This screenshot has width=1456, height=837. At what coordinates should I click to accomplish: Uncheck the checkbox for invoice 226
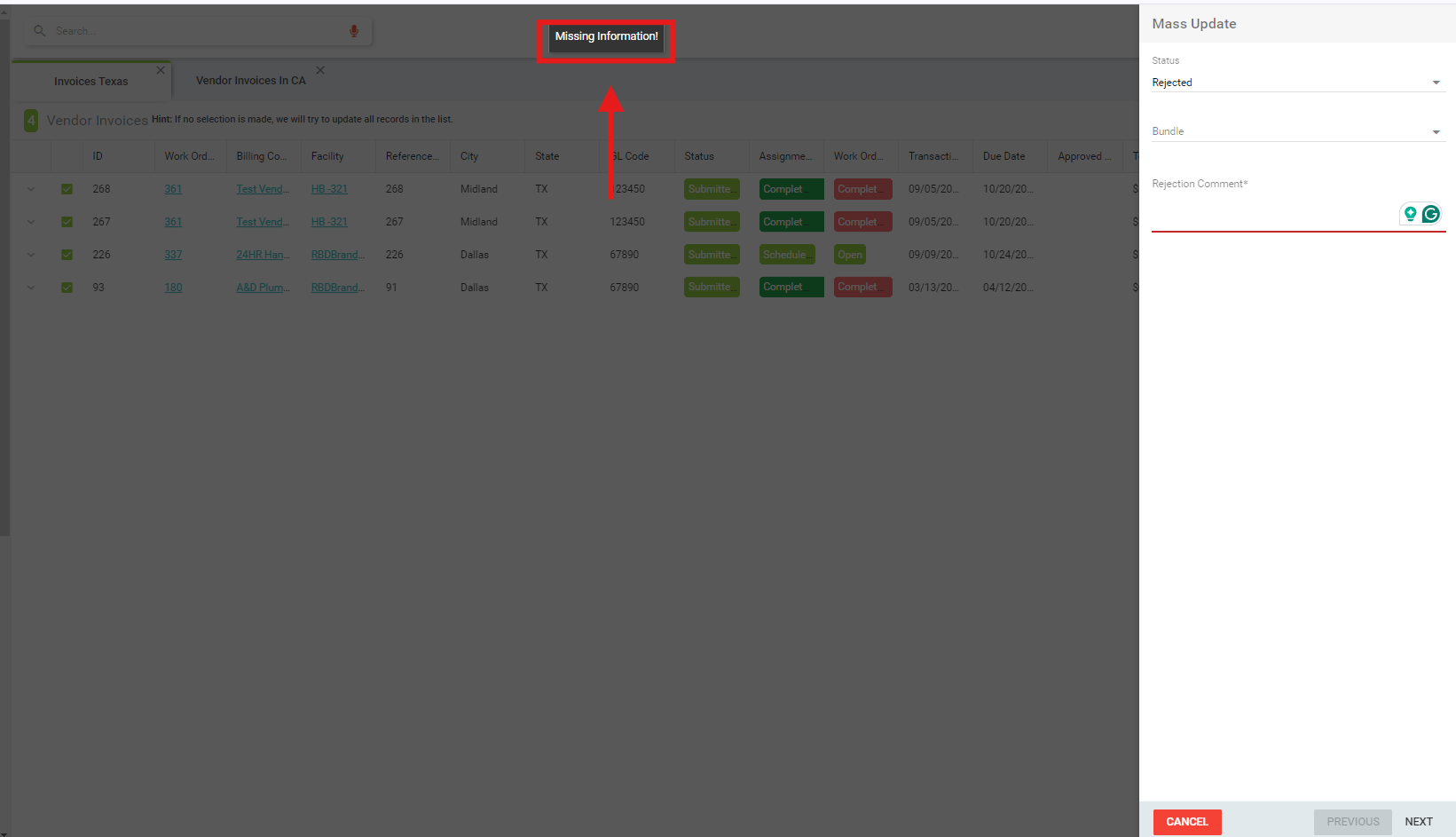[x=67, y=255]
